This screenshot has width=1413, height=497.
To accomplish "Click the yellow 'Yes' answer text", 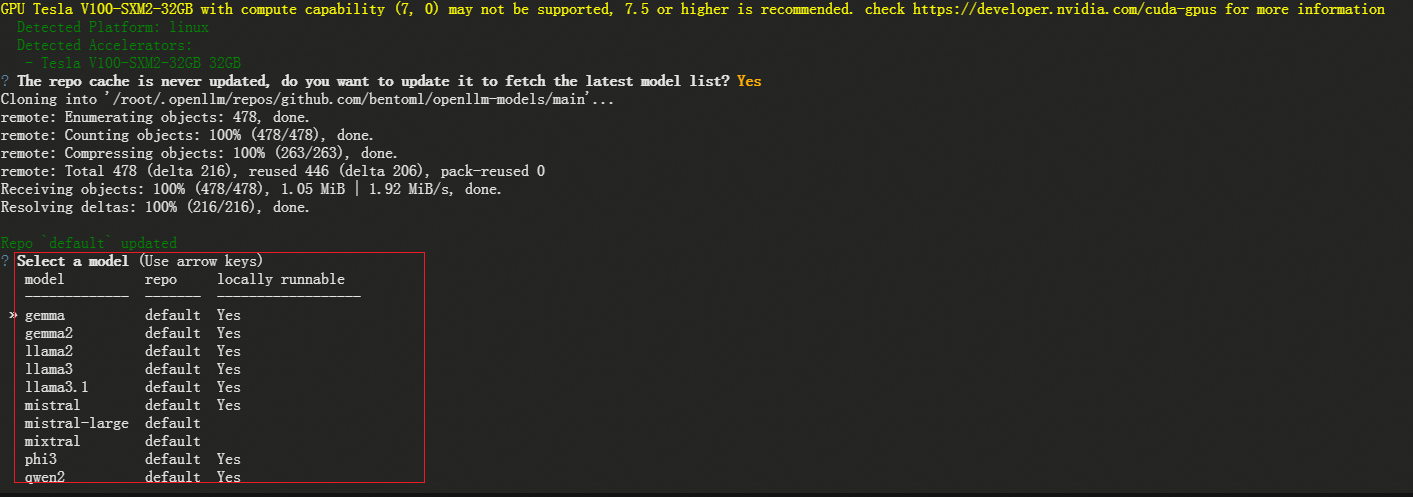I will click(749, 81).
